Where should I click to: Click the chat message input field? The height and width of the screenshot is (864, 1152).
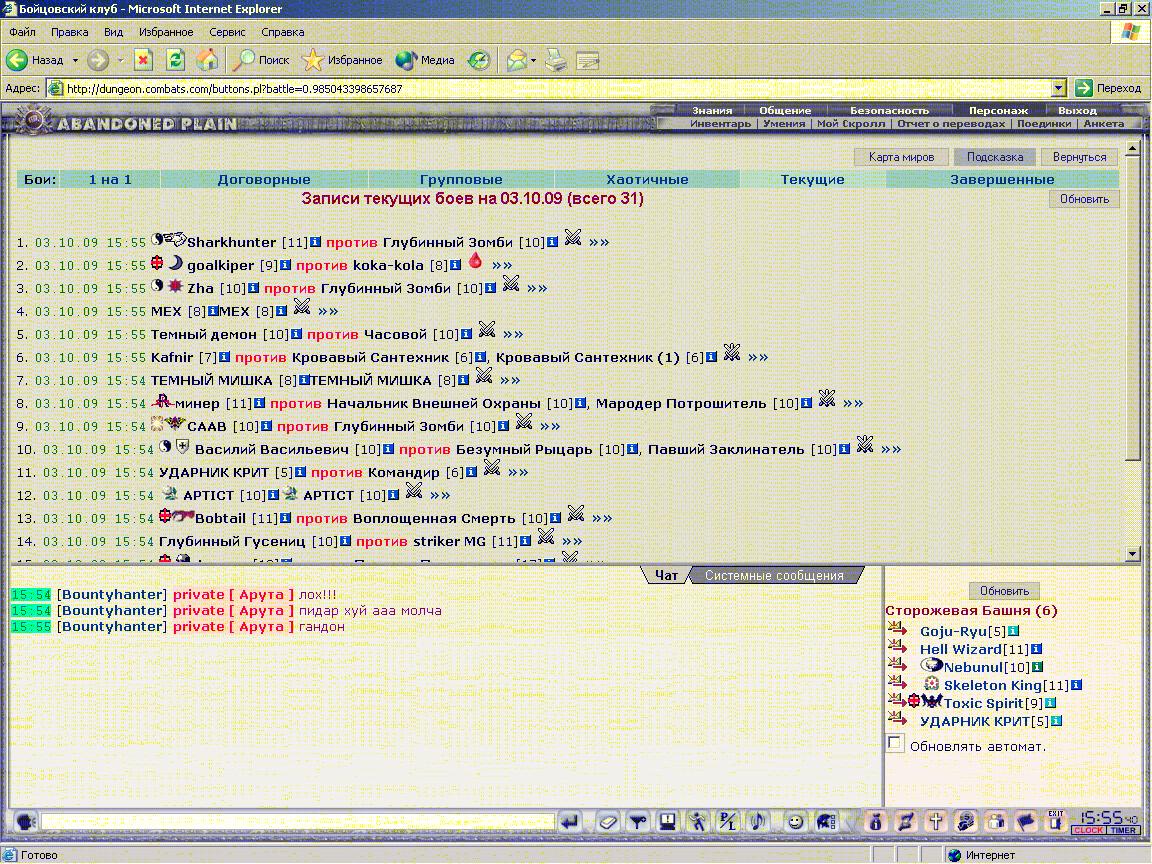coord(298,821)
